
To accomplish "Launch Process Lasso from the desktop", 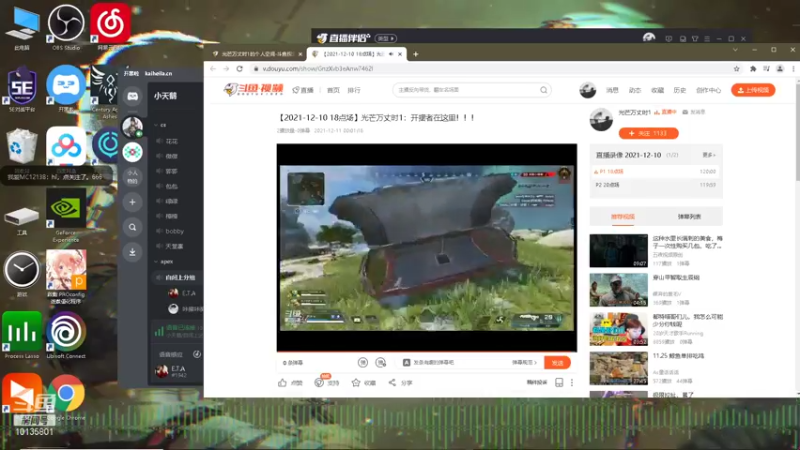I will 22,334.
